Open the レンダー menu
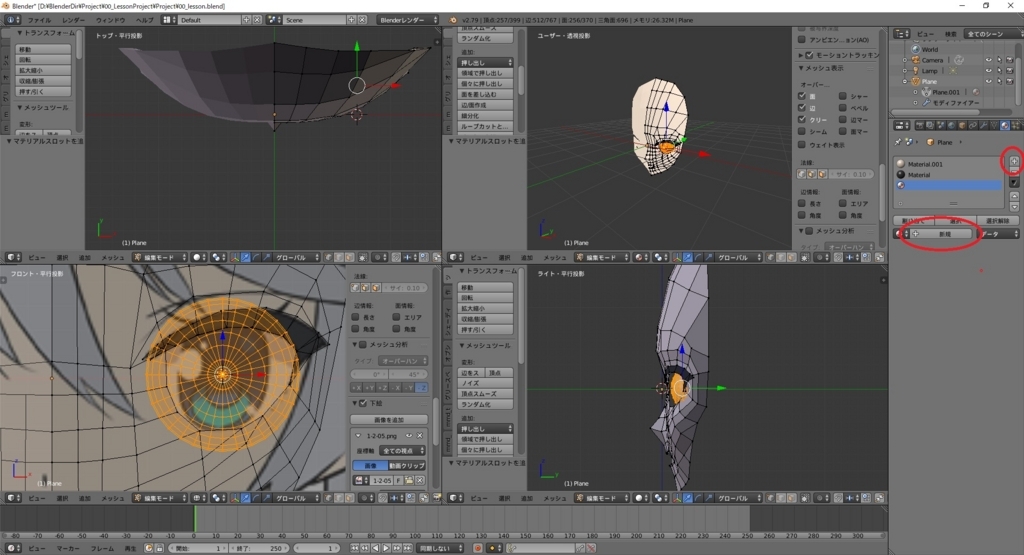Screen dimensions: 1024x555 [73, 20]
